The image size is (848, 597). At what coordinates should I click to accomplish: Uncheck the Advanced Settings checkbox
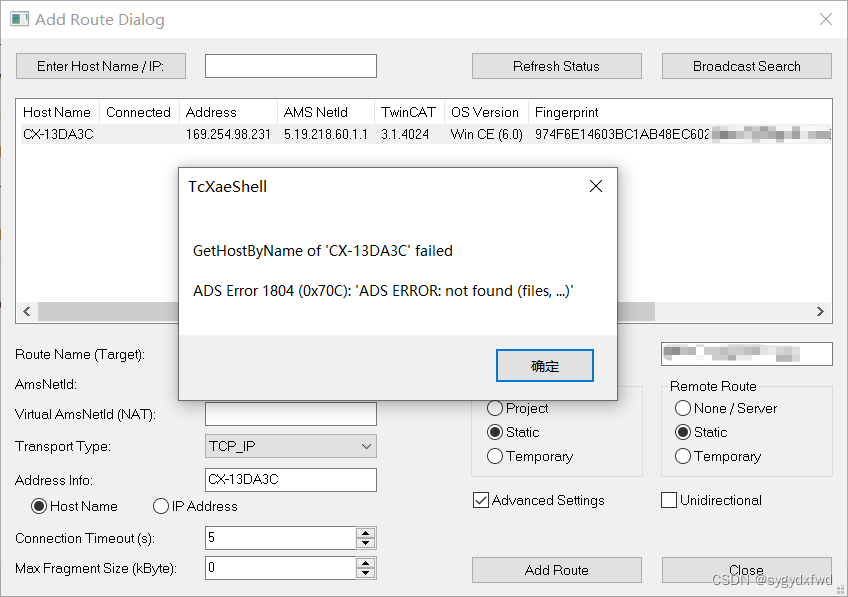click(481, 500)
